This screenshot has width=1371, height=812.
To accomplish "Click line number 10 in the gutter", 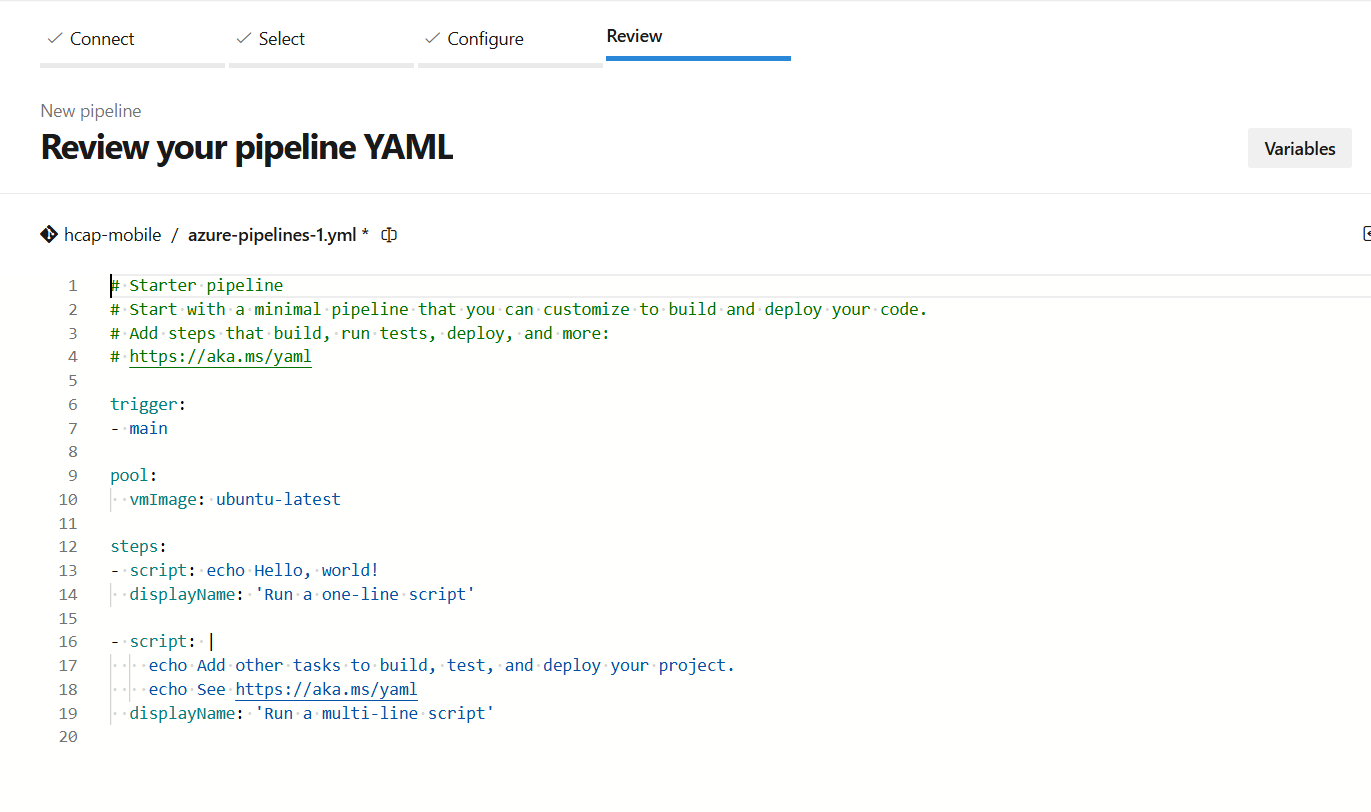I will [68, 500].
